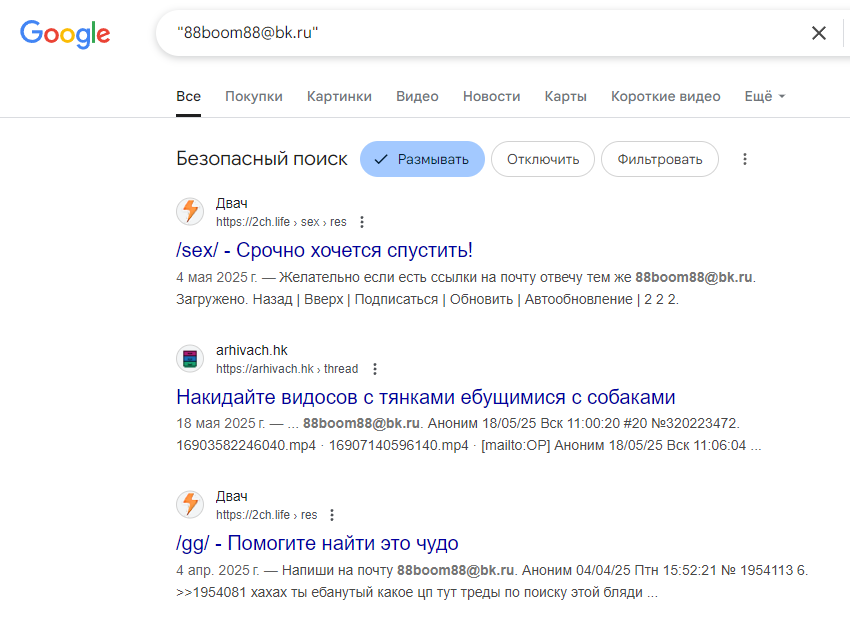
Task: Click the arhivach.hk site favicon
Action: [190, 359]
